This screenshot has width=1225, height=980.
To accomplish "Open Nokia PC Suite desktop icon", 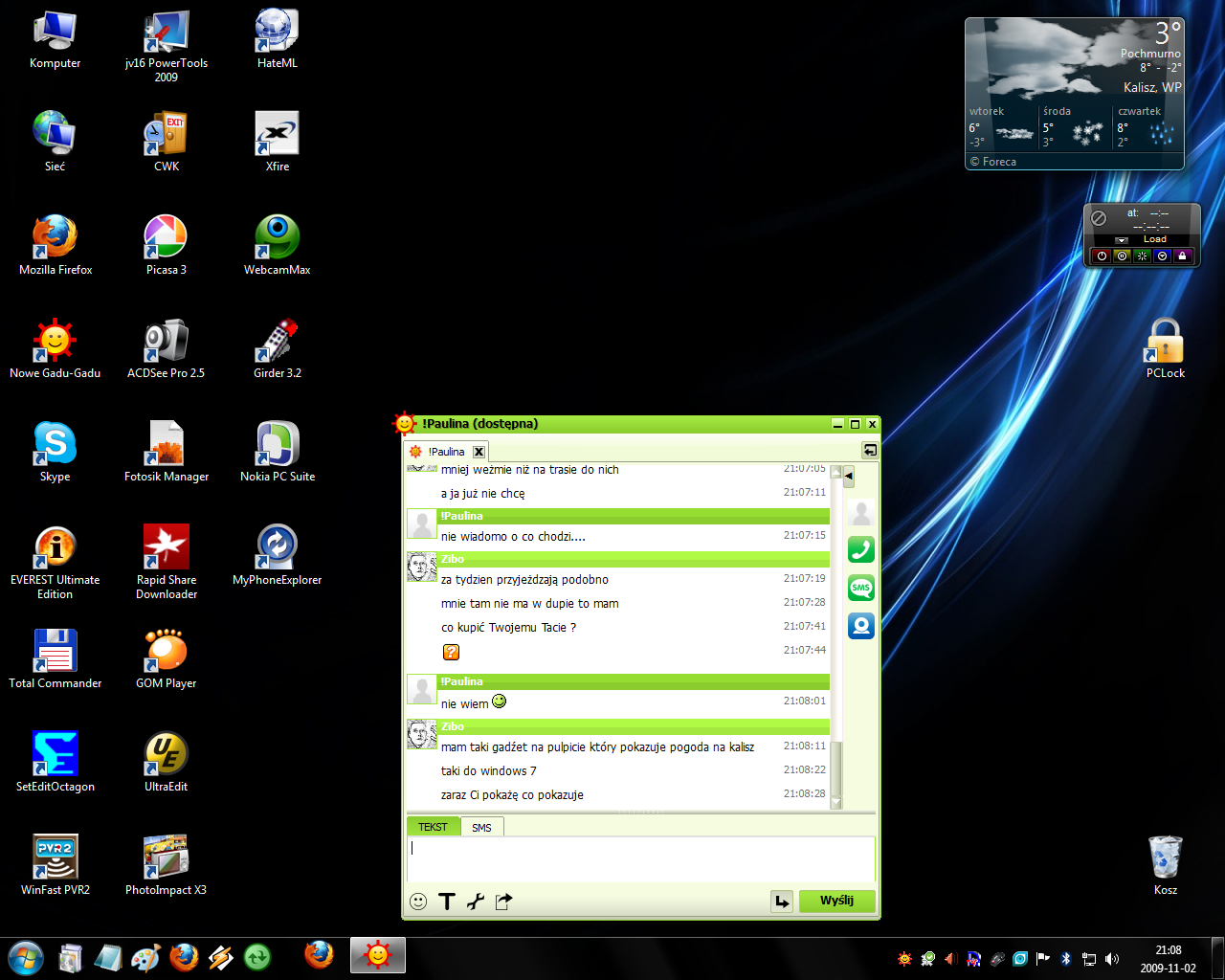I will click(278, 452).
